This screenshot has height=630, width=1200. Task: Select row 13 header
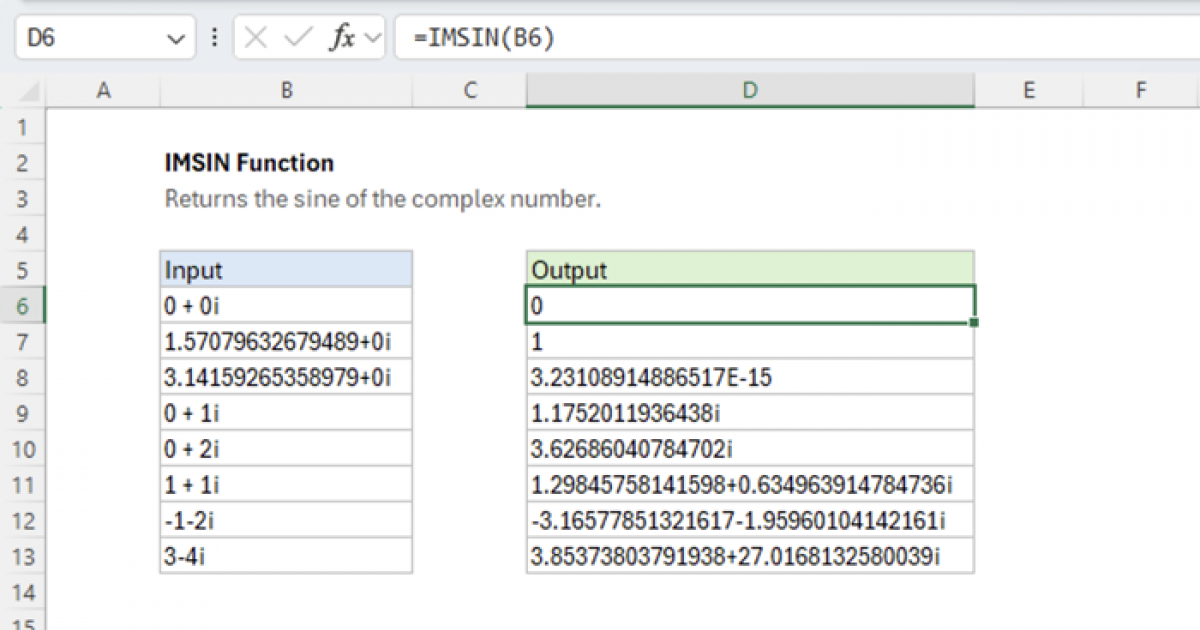25,557
